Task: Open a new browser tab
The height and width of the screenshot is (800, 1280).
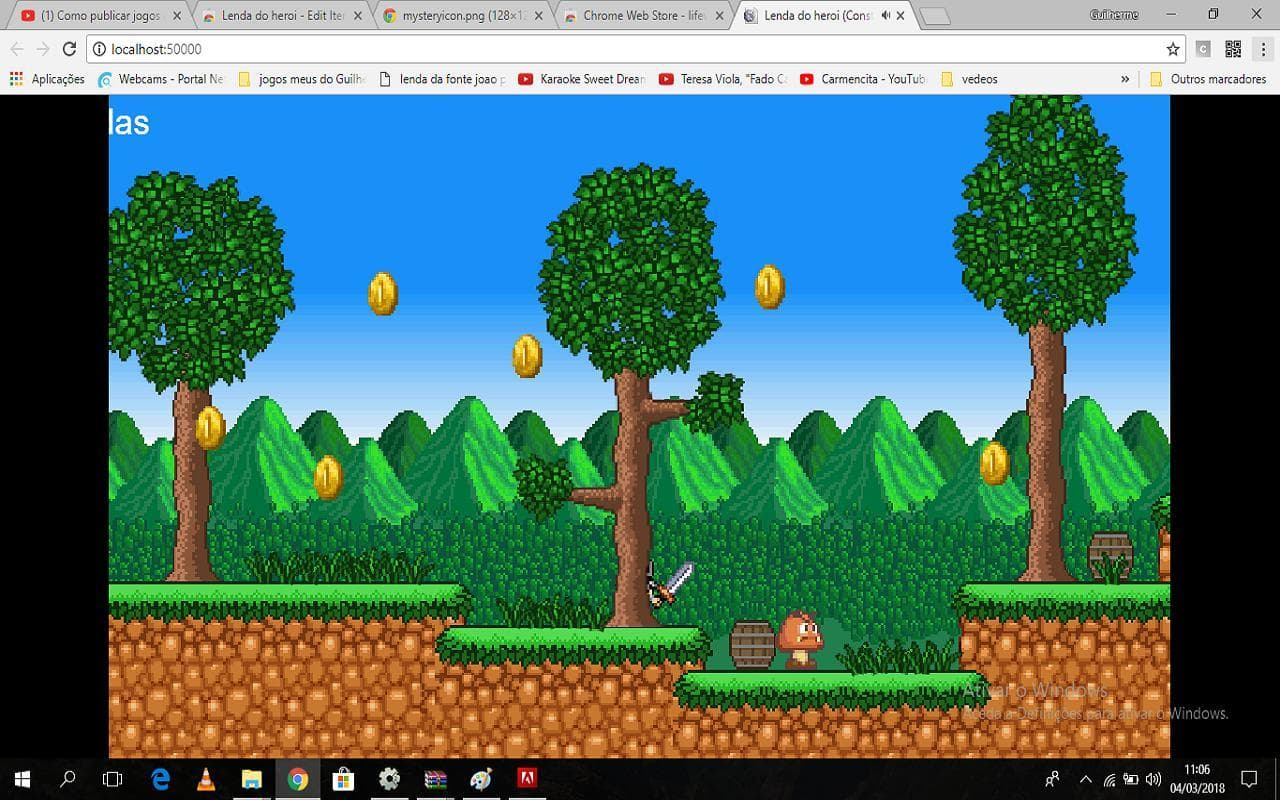Action: click(934, 16)
